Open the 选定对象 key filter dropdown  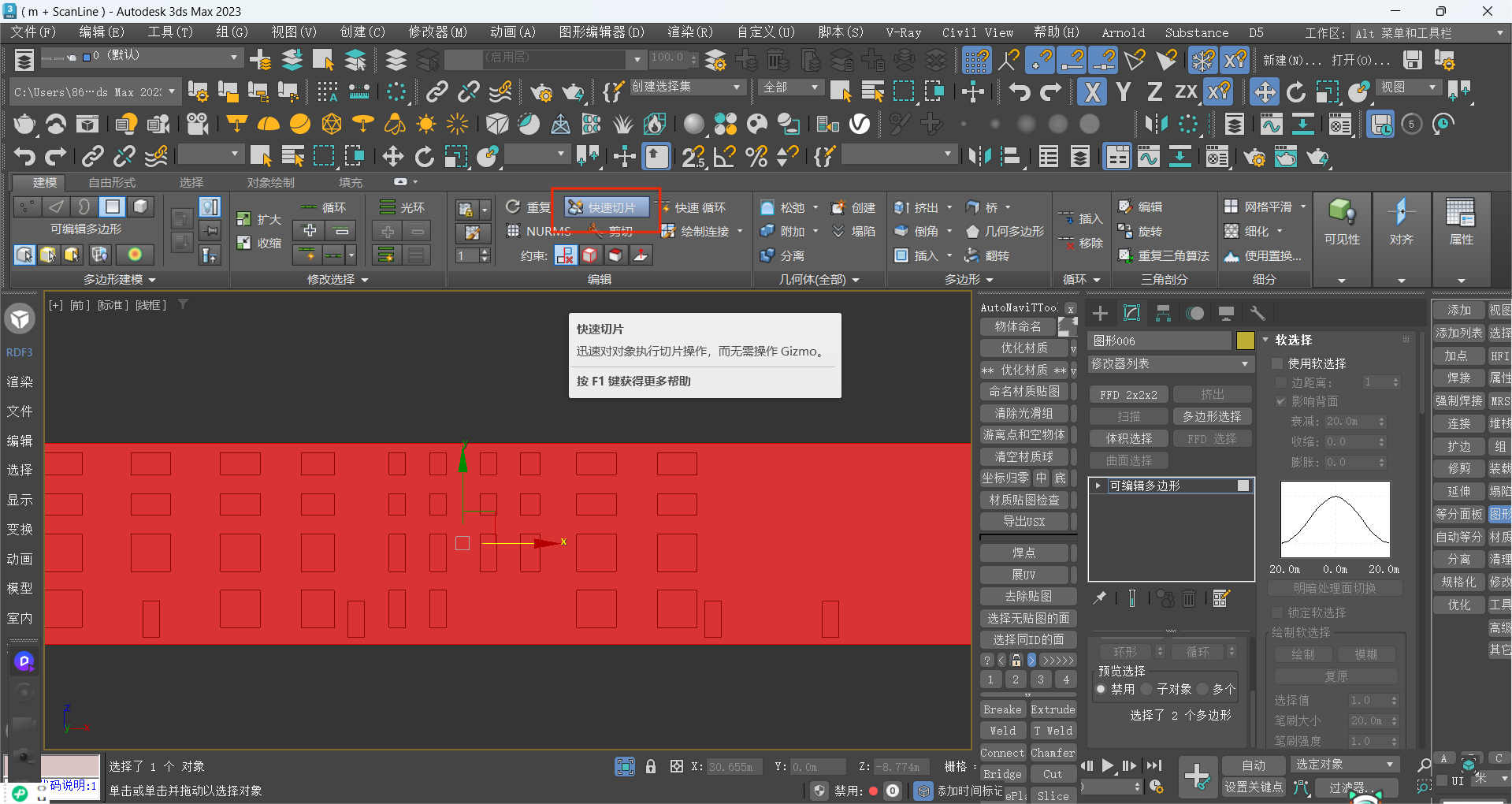pyautogui.click(x=1343, y=765)
